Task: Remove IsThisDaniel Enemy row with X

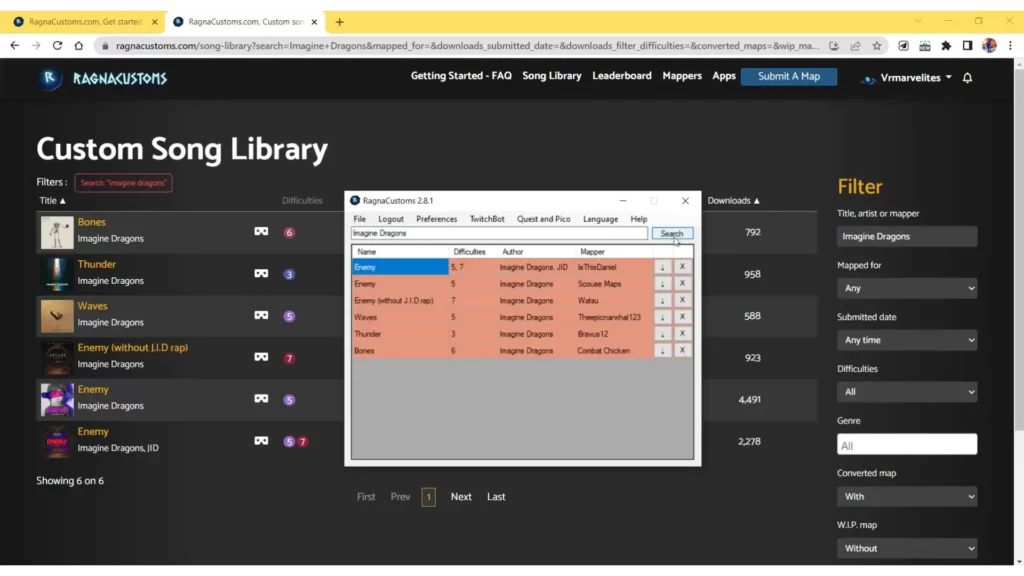Action: pos(682,266)
